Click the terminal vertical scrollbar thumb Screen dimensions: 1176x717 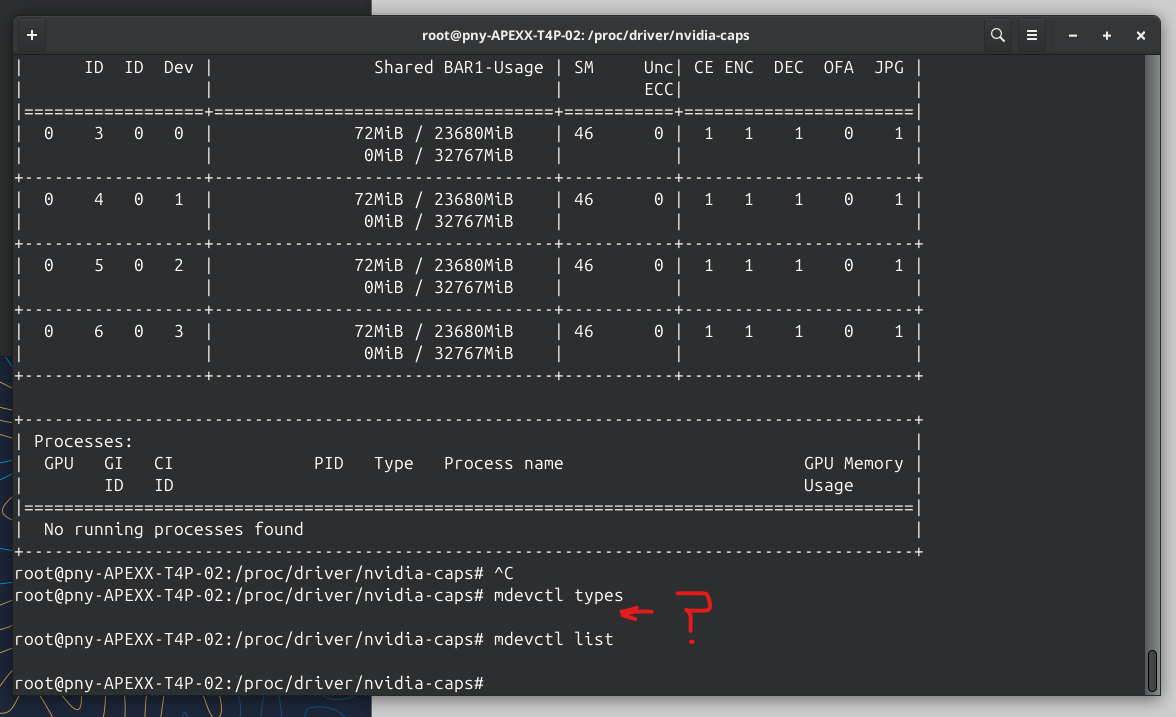(1152, 670)
